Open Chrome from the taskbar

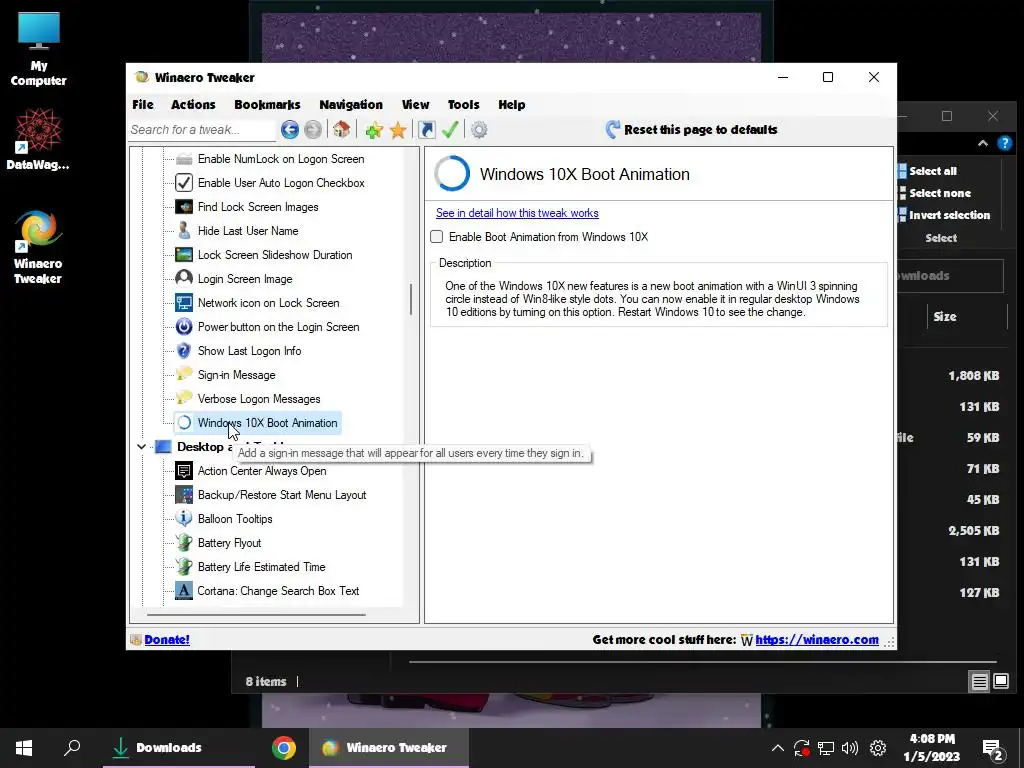[x=283, y=748]
